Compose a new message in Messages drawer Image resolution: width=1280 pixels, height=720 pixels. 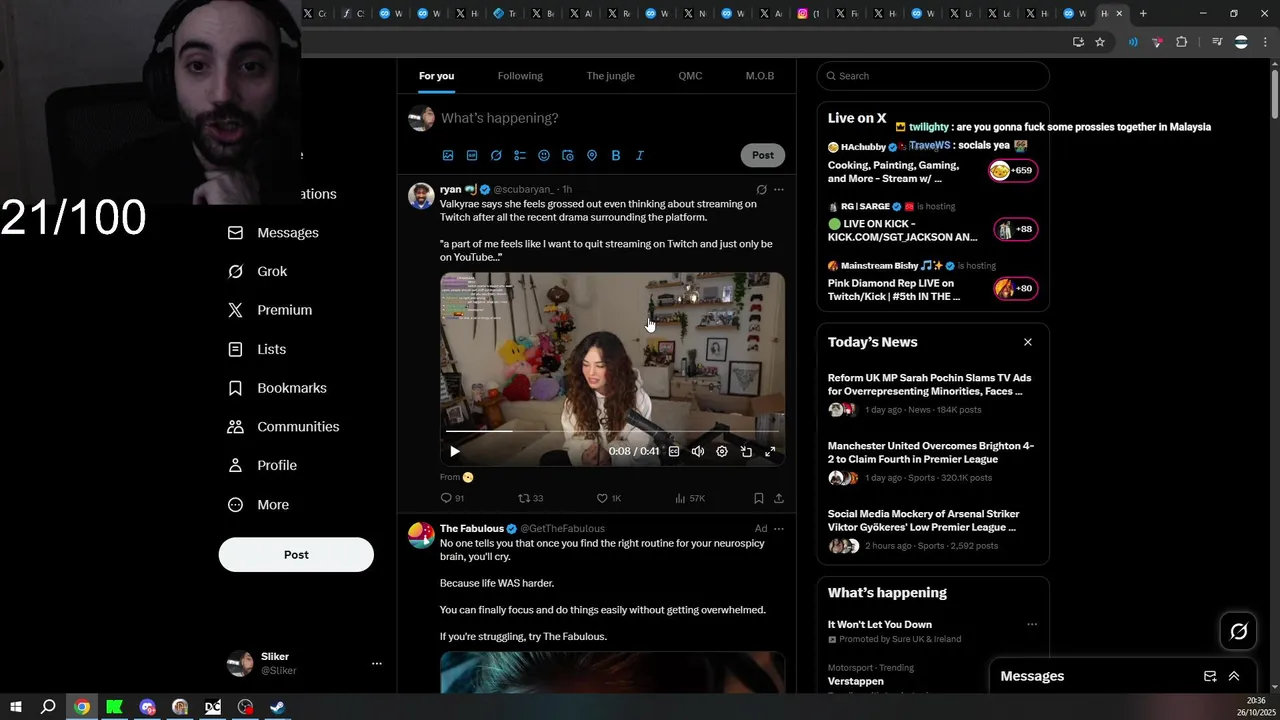(x=1209, y=676)
